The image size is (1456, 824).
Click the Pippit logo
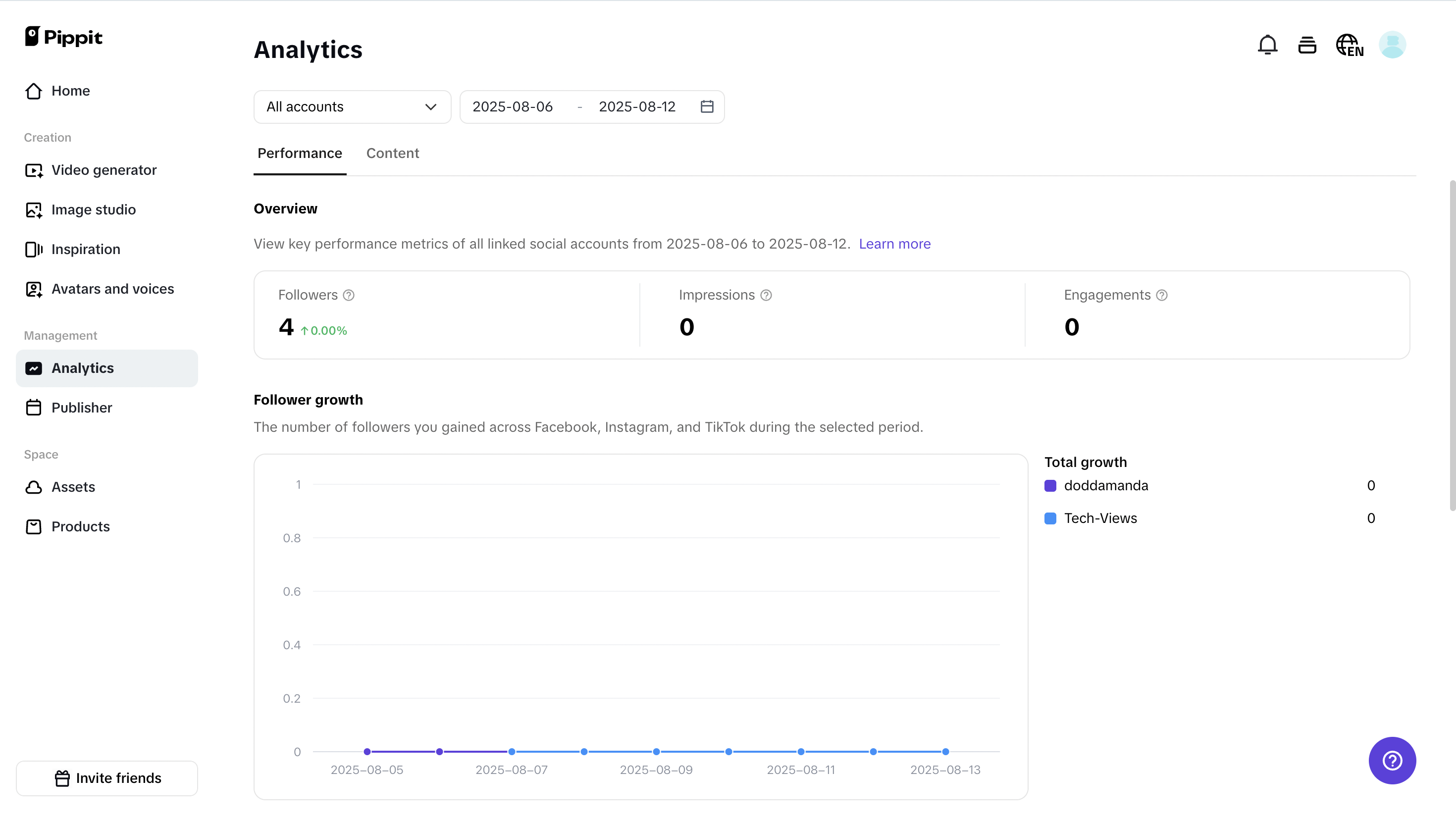(x=63, y=36)
